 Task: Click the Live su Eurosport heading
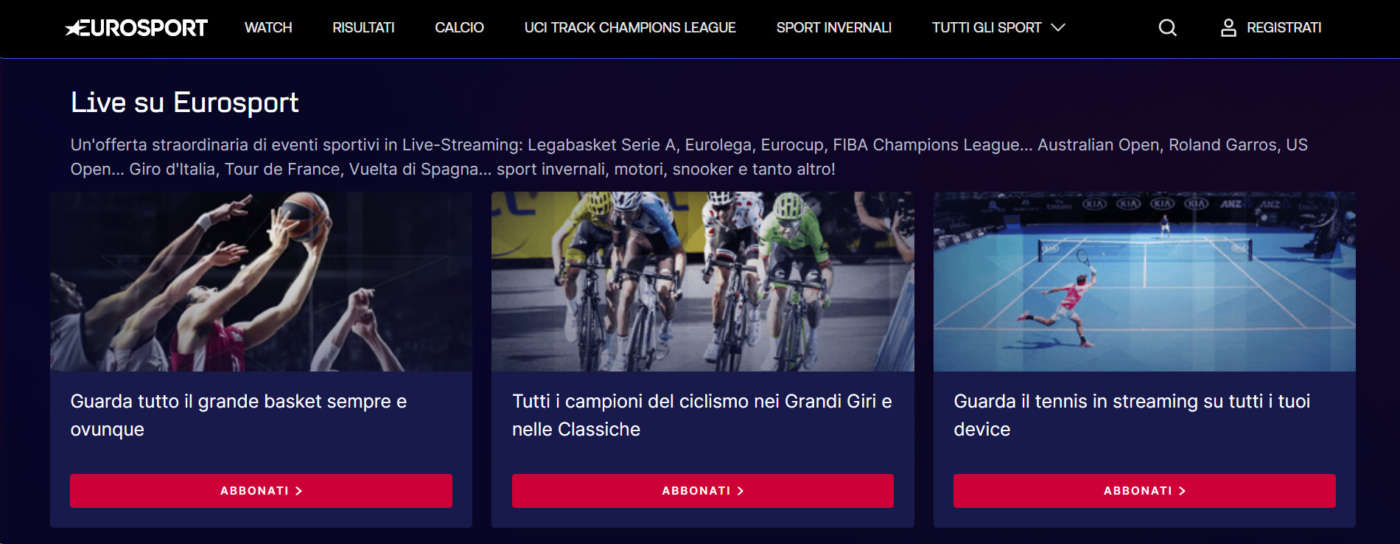[x=185, y=102]
